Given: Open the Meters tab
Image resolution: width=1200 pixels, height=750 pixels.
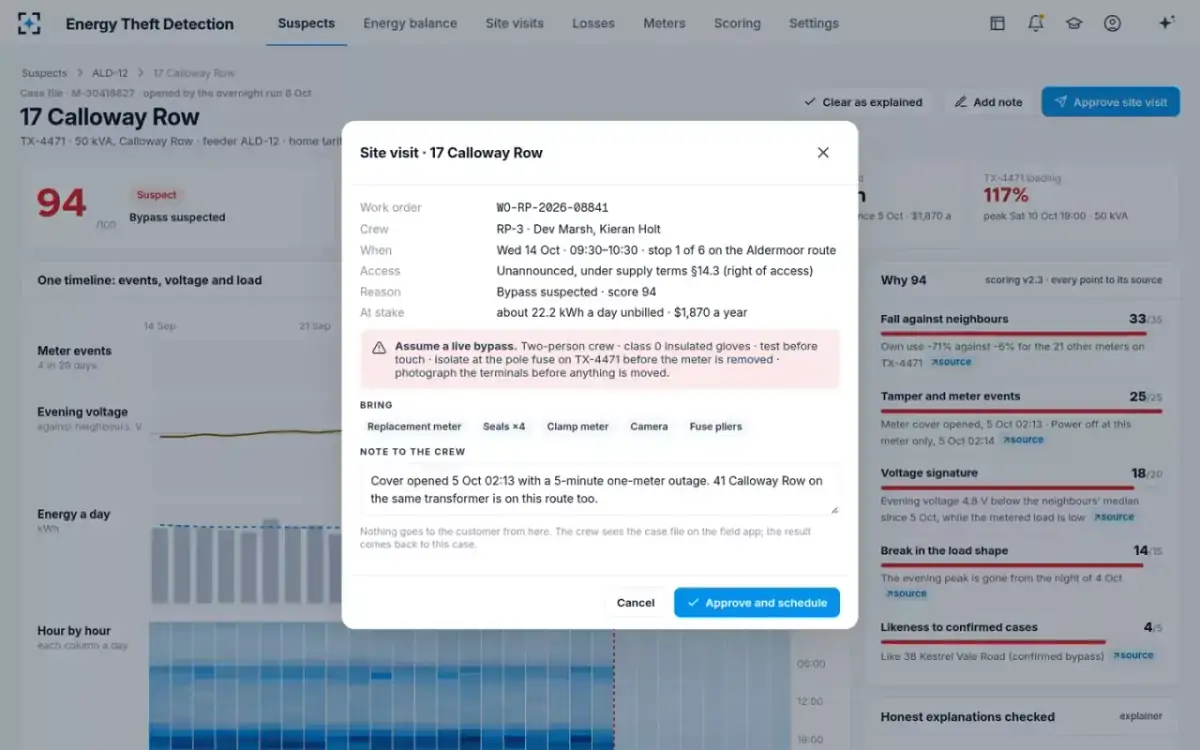Looking at the screenshot, I should (664, 24).
